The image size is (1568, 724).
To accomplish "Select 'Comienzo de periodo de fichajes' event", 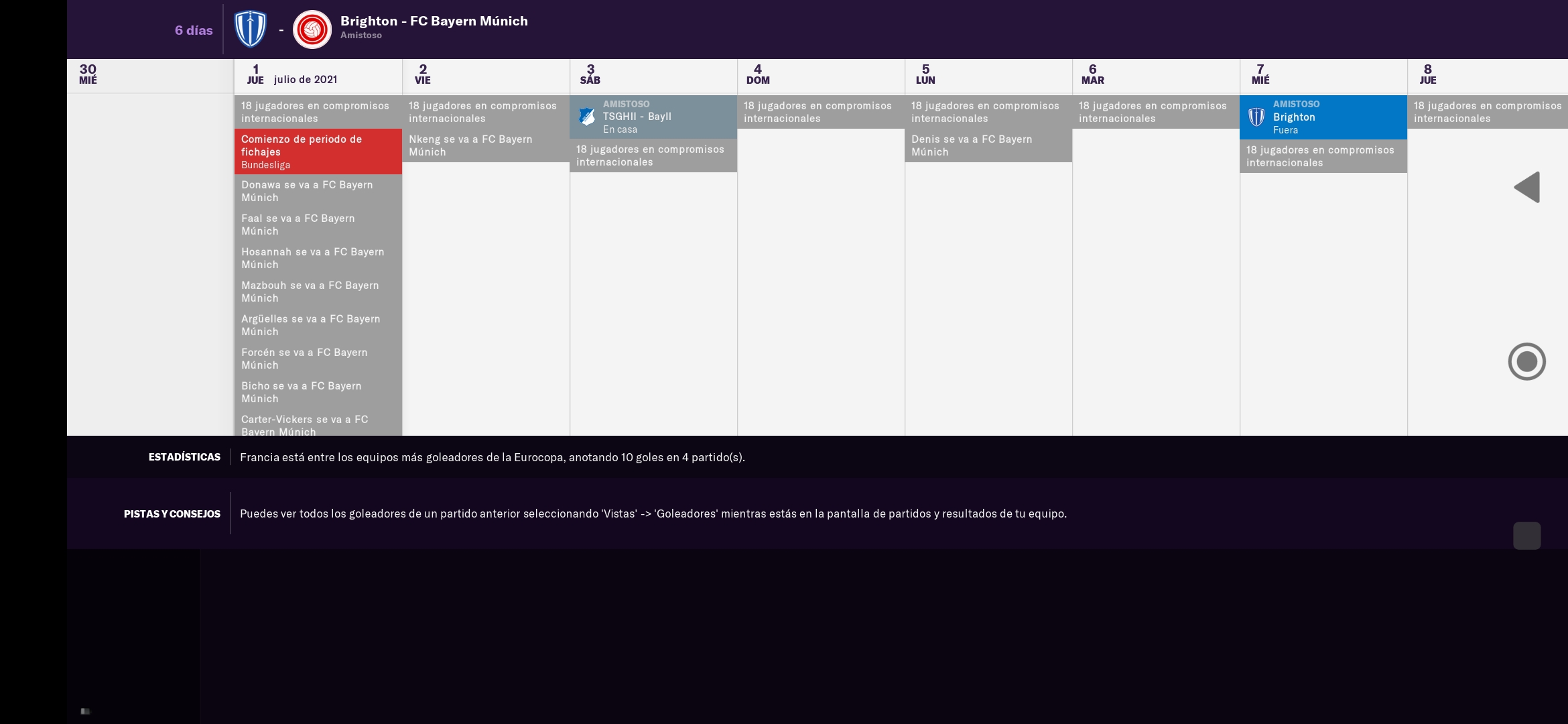I will (318, 152).
